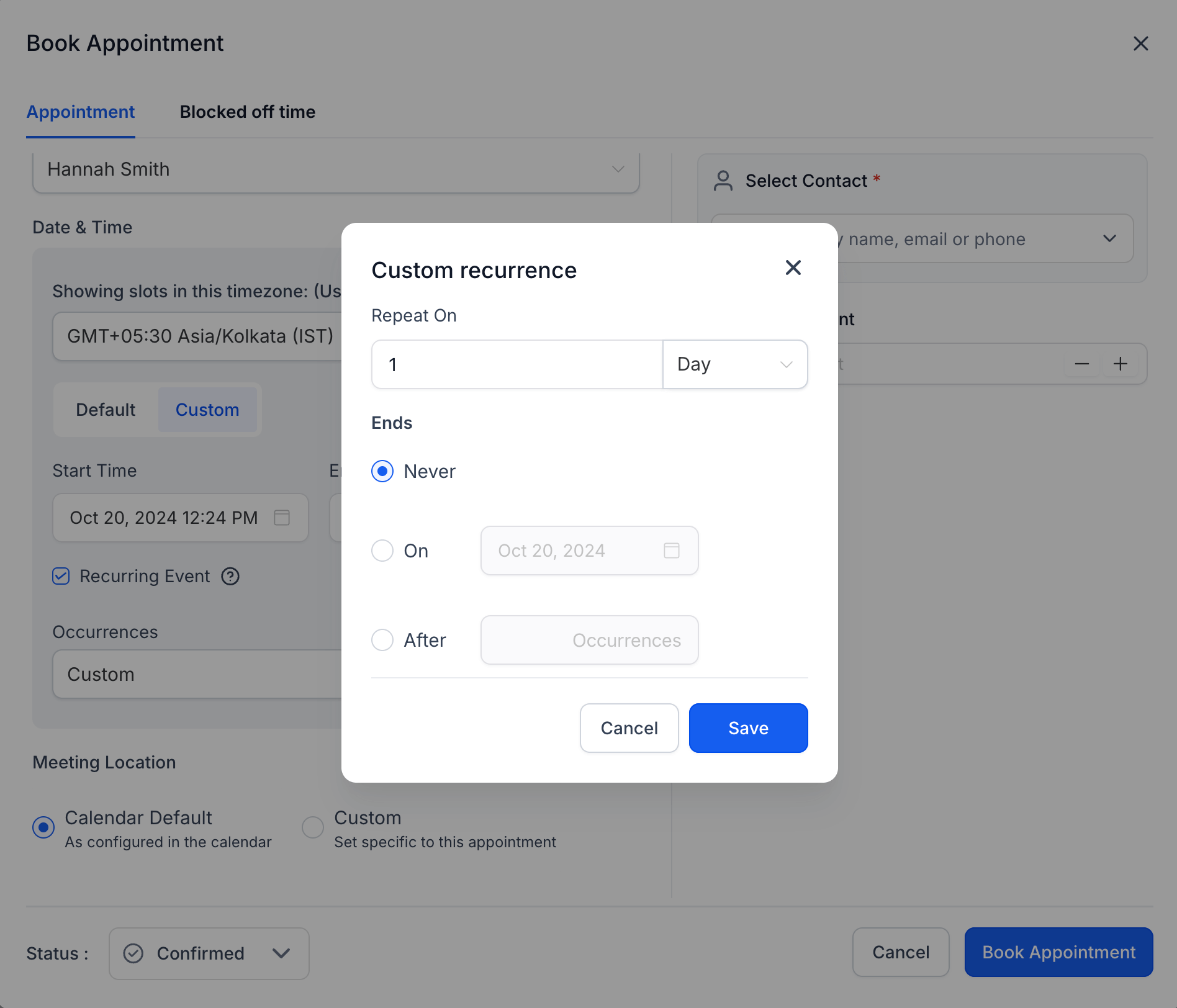The image size is (1177, 1008).
Task: Switch to Blocked off time tab
Action: coord(248,112)
